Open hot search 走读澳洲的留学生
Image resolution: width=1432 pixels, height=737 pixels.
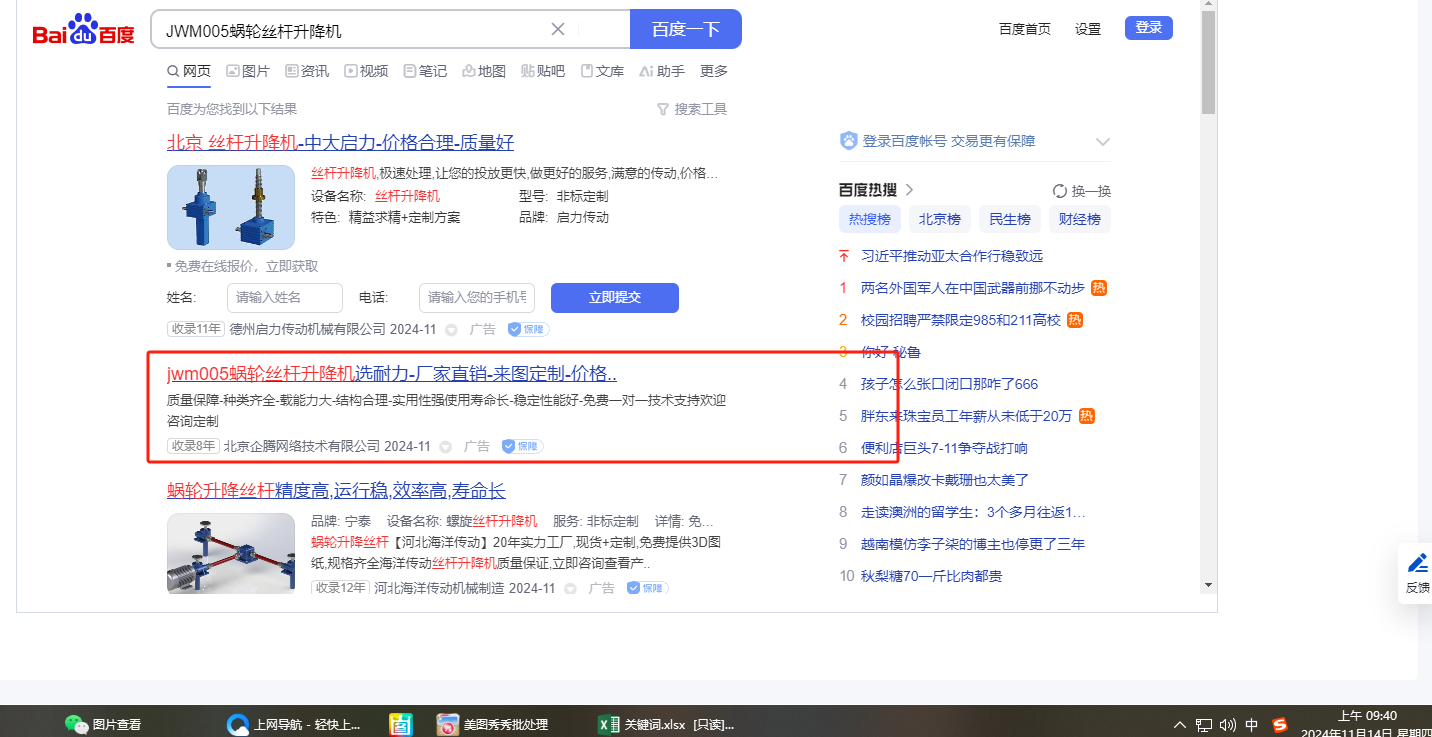[973, 512]
